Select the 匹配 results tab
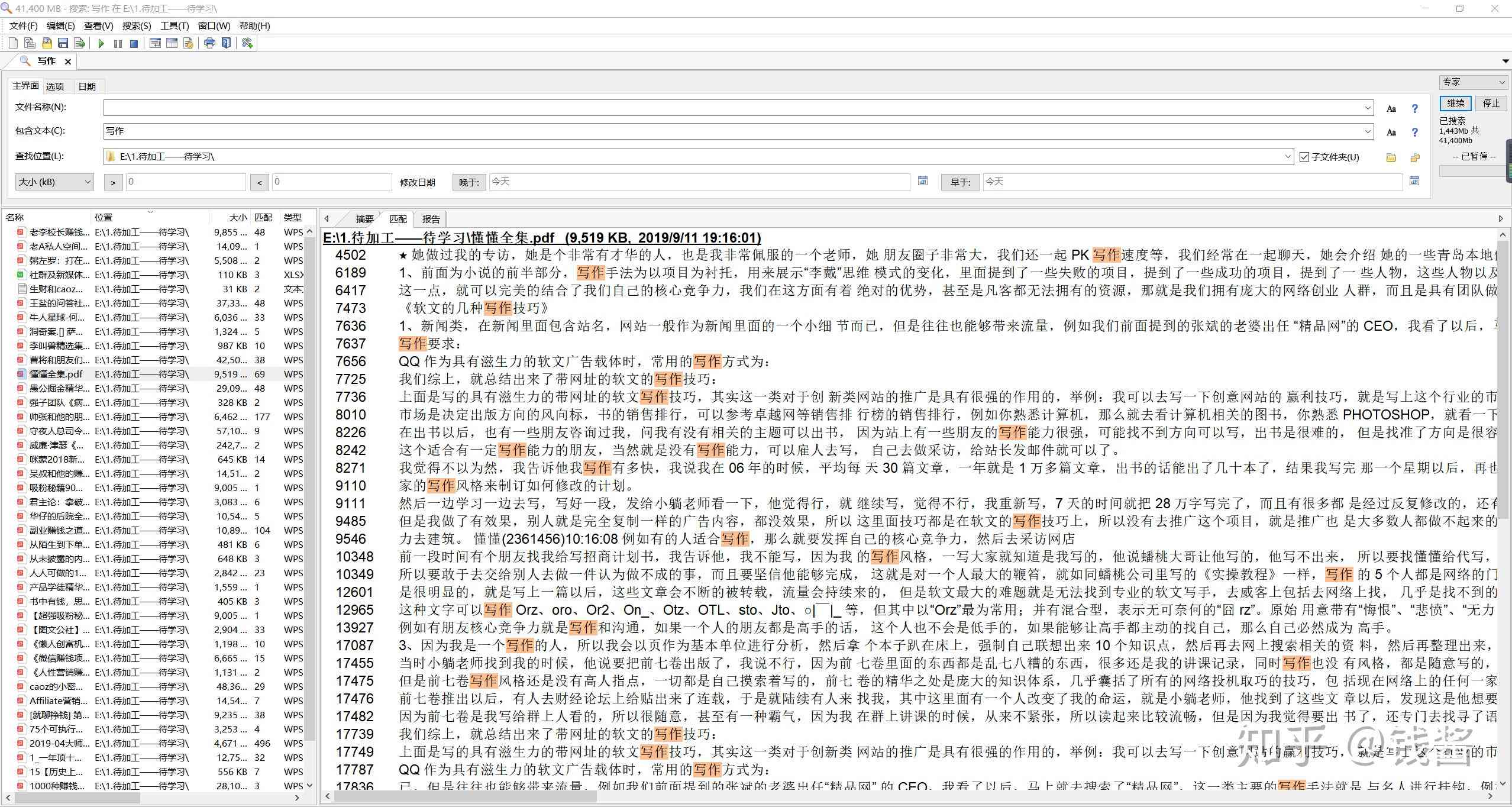The height and width of the screenshot is (807, 1512). pyautogui.click(x=398, y=219)
